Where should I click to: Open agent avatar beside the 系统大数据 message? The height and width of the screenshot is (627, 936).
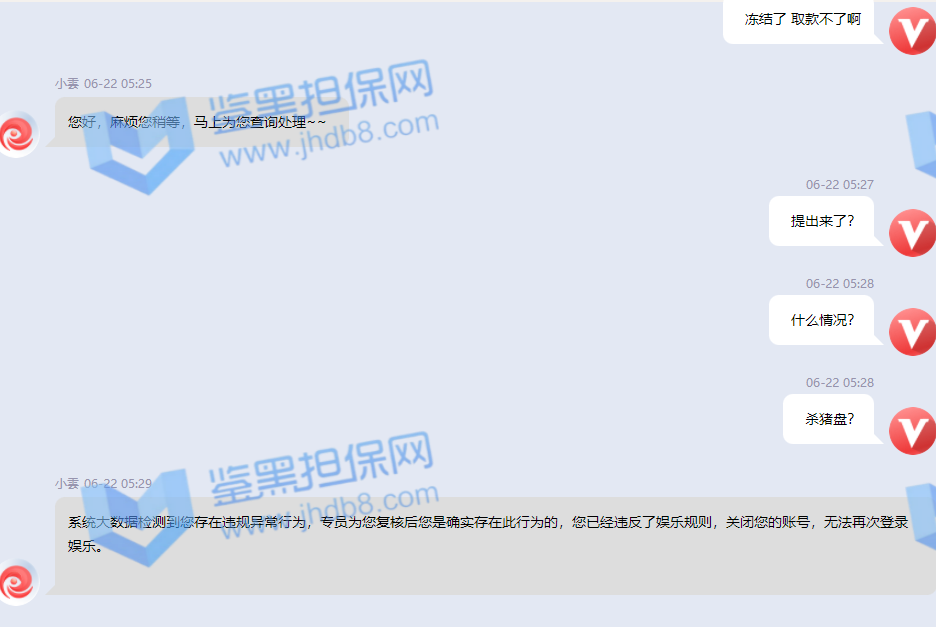(x=17, y=582)
